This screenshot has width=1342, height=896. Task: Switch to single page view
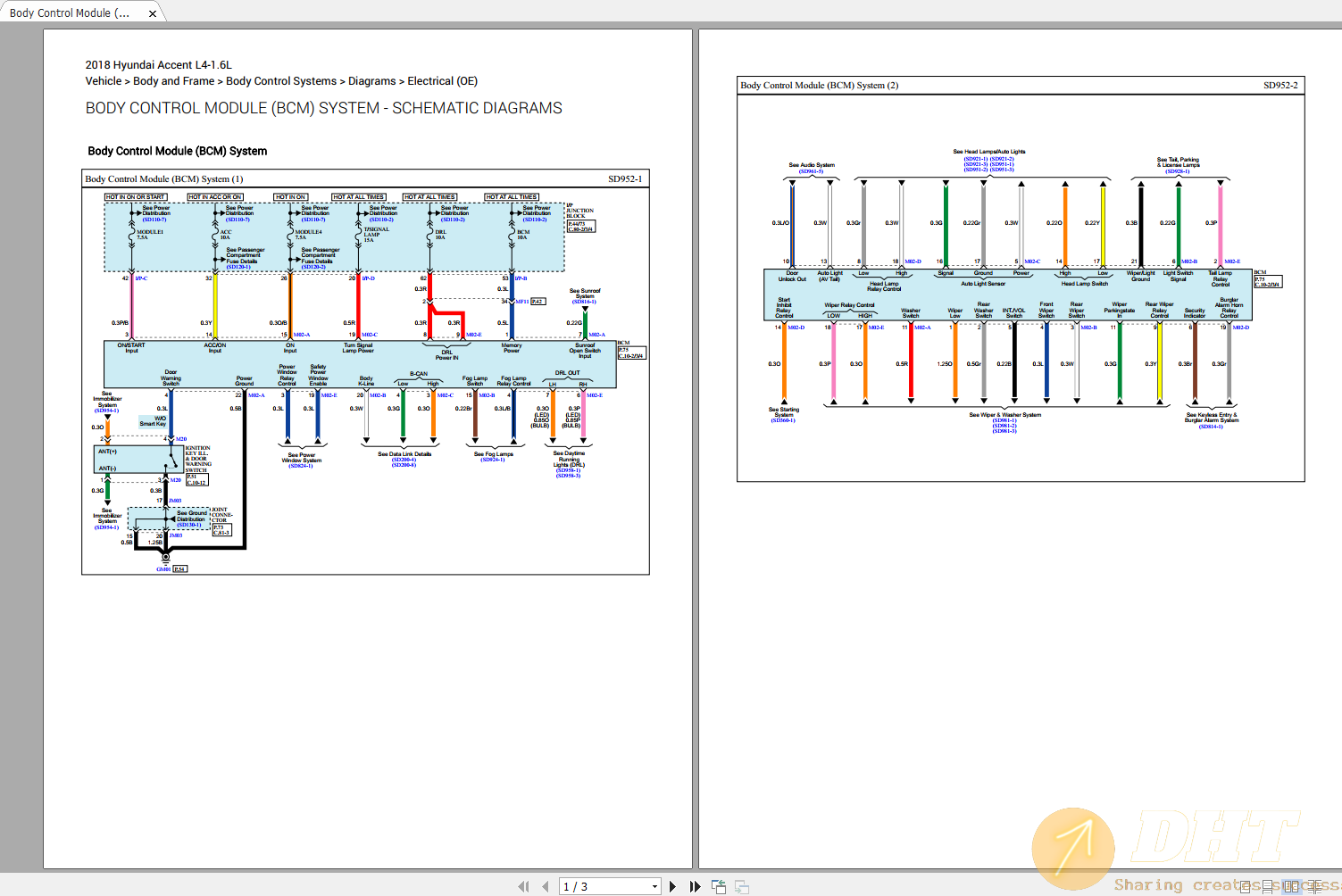tap(1246, 886)
